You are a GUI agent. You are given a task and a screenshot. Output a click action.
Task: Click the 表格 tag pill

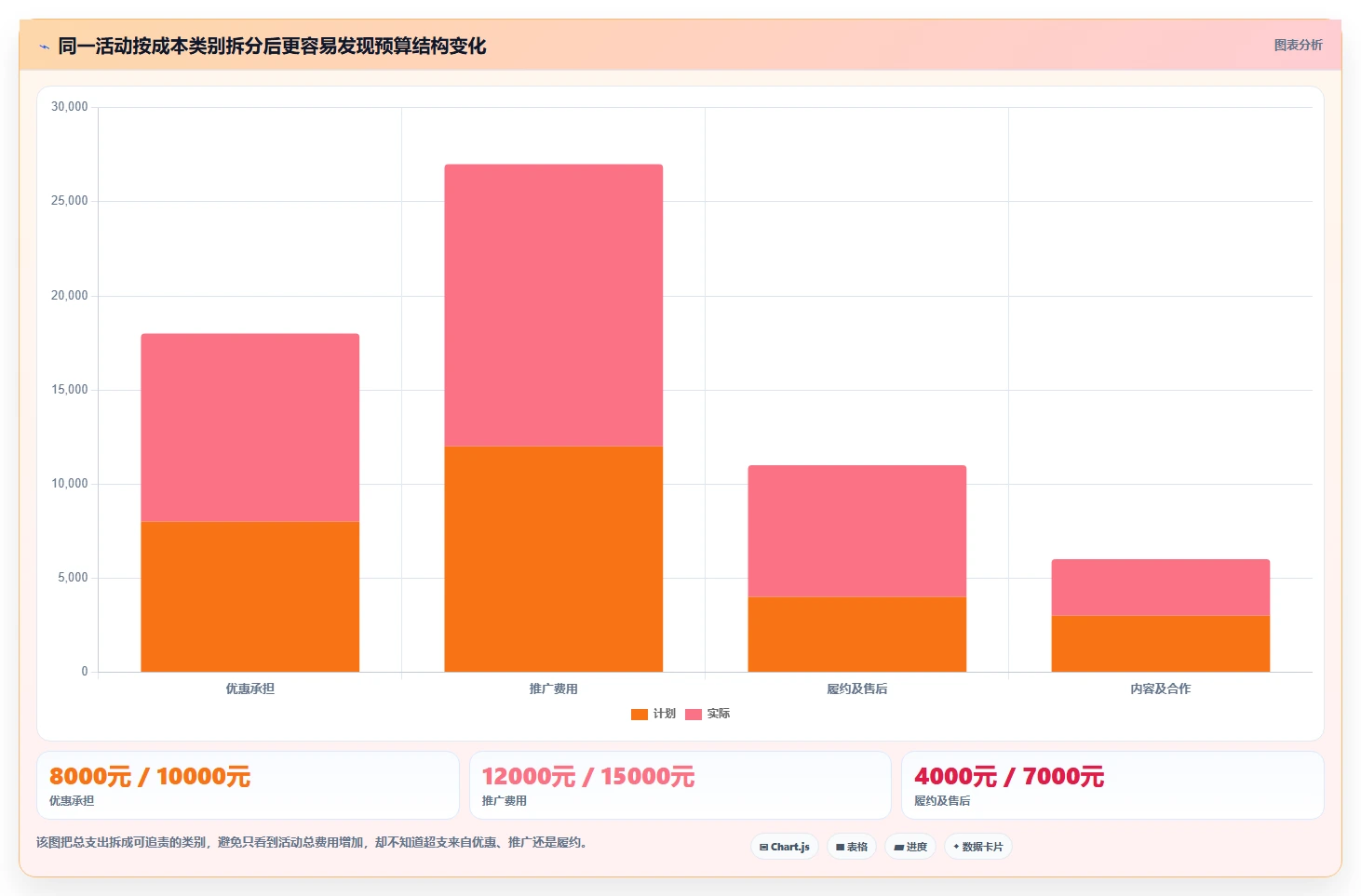(x=852, y=847)
